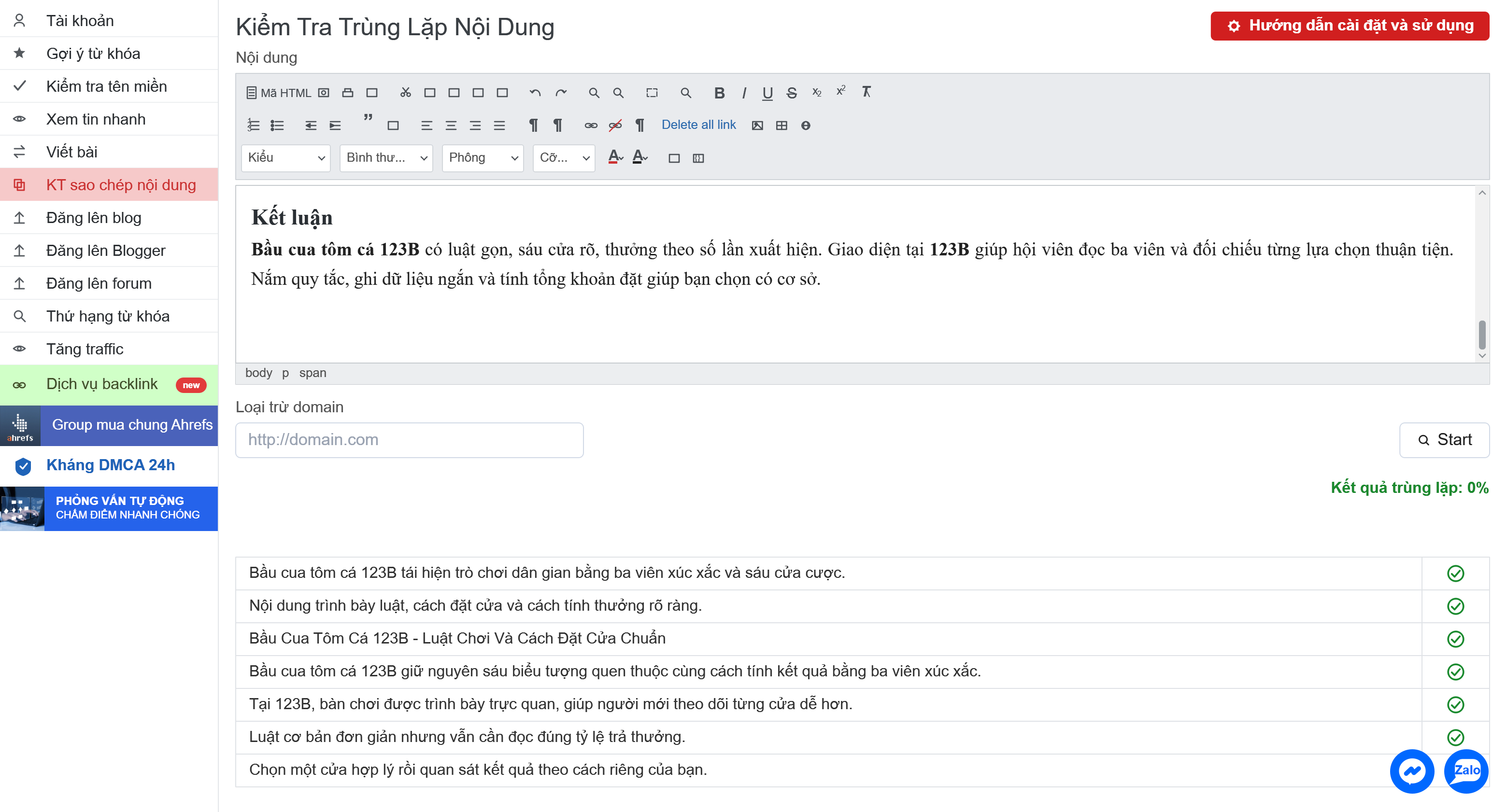Toggle the numbered list
The width and height of the screenshot is (1507, 812).
[253, 126]
